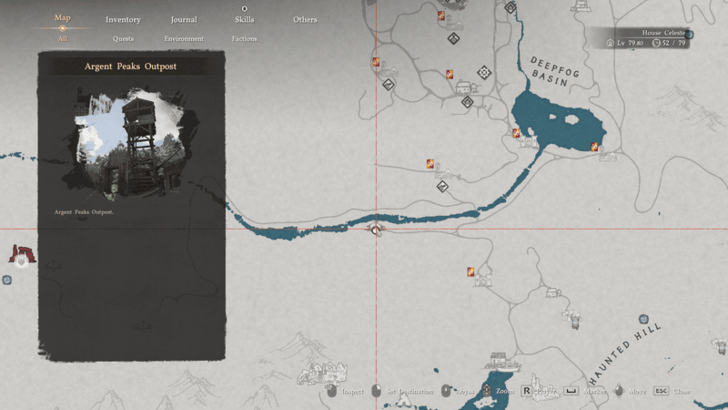Image resolution: width=728 pixels, height=410 pixels.
Task: Select the diamond marker at top center of map
Action: [511, 8]
